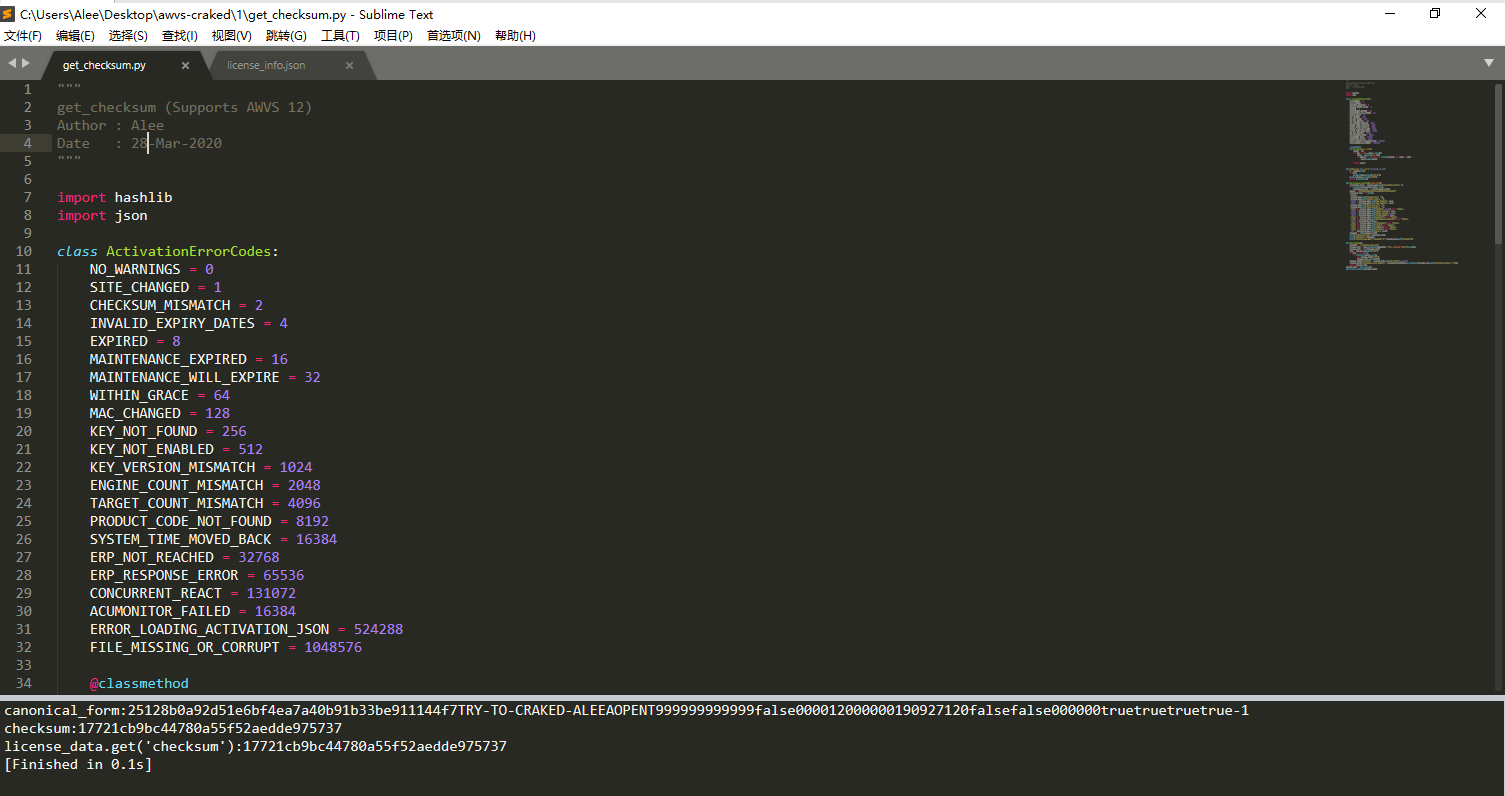This screenshot has height=796, width=1505.
Task: Go to the next tab with right arrow
Action: [26, 63]
